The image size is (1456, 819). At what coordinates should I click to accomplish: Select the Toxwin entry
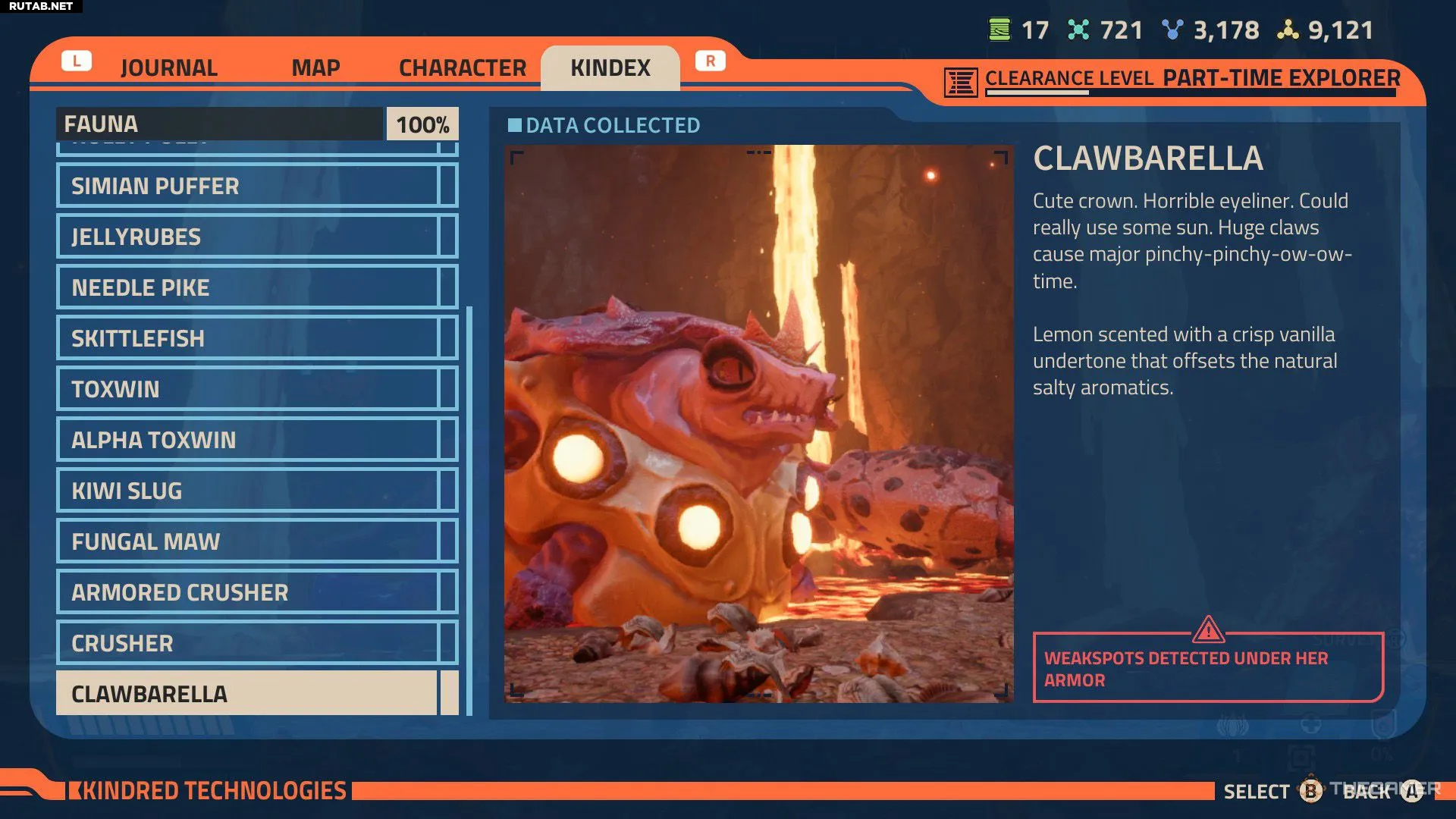[x=257, y=389]
